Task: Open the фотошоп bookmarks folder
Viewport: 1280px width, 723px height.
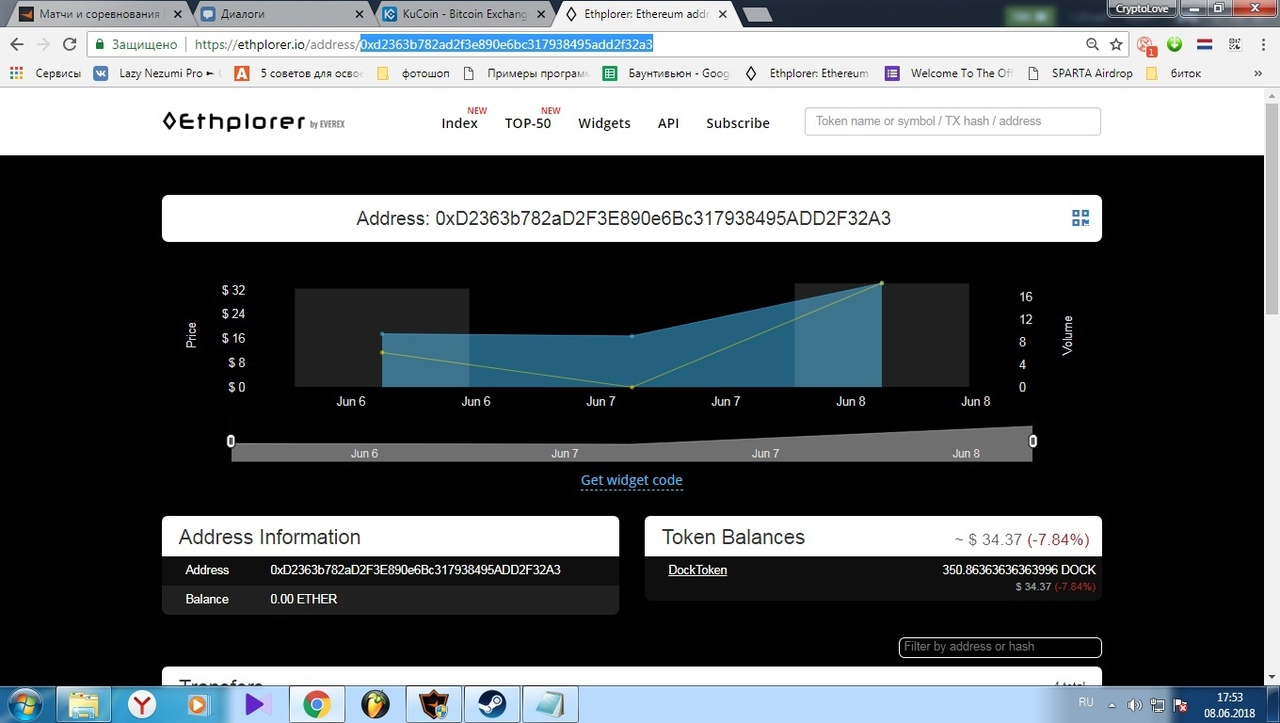Action: (414, 73)
